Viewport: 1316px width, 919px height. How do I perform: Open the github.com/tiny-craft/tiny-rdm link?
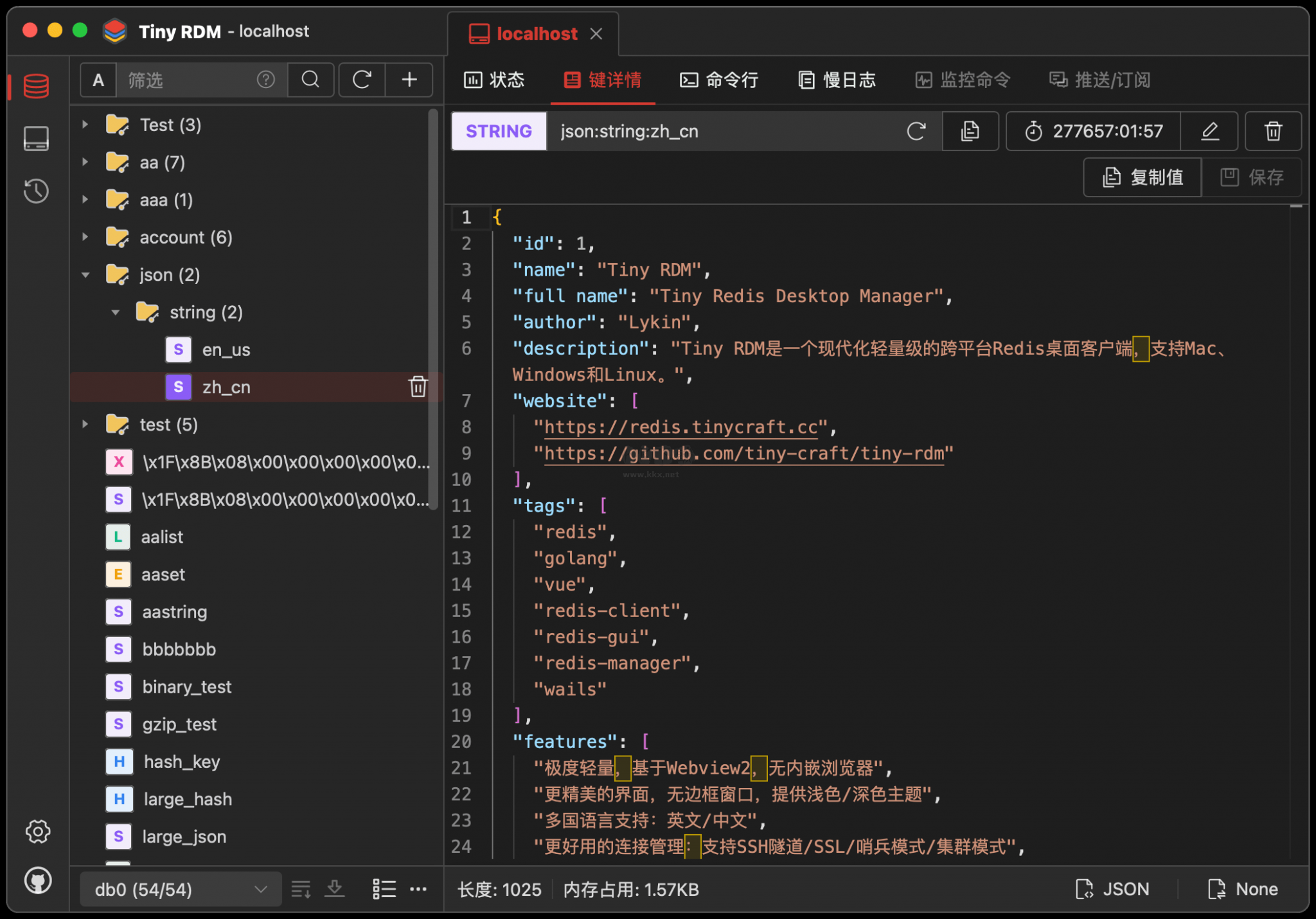[744, 454]
